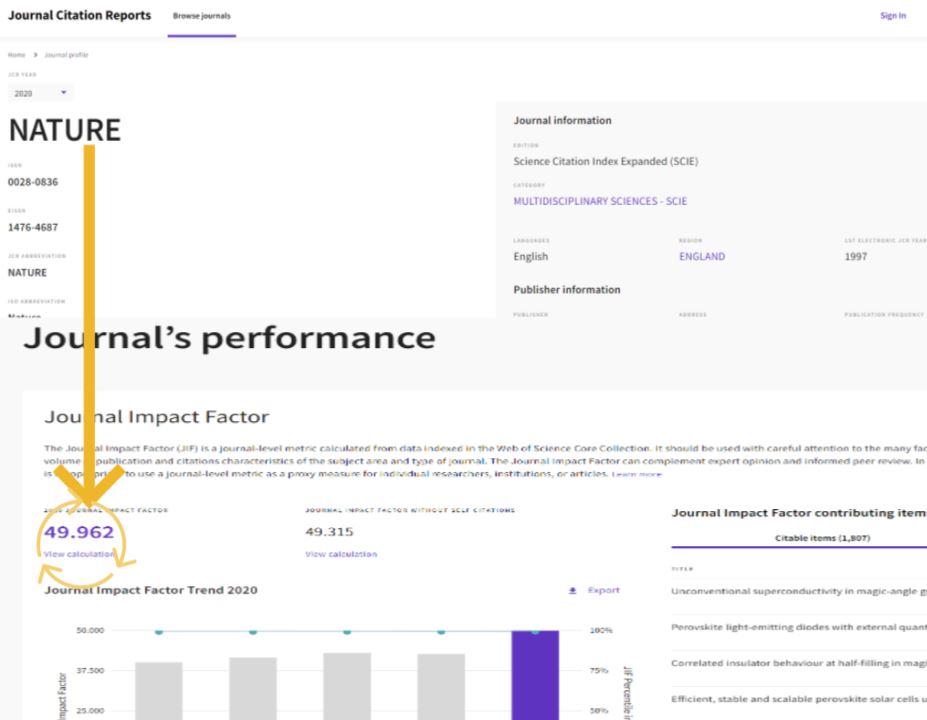This screenshot has width=927, height=720.
Task: Click the 49.962 impact factor value
Action: click(79, 532)
